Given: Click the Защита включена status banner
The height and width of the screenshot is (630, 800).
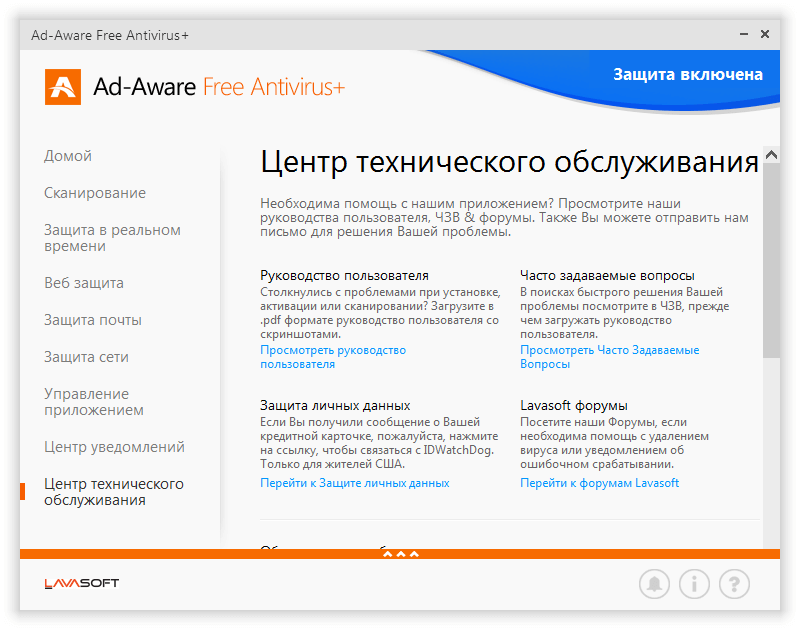Looking at the screenshot, I should coord(688,74).
